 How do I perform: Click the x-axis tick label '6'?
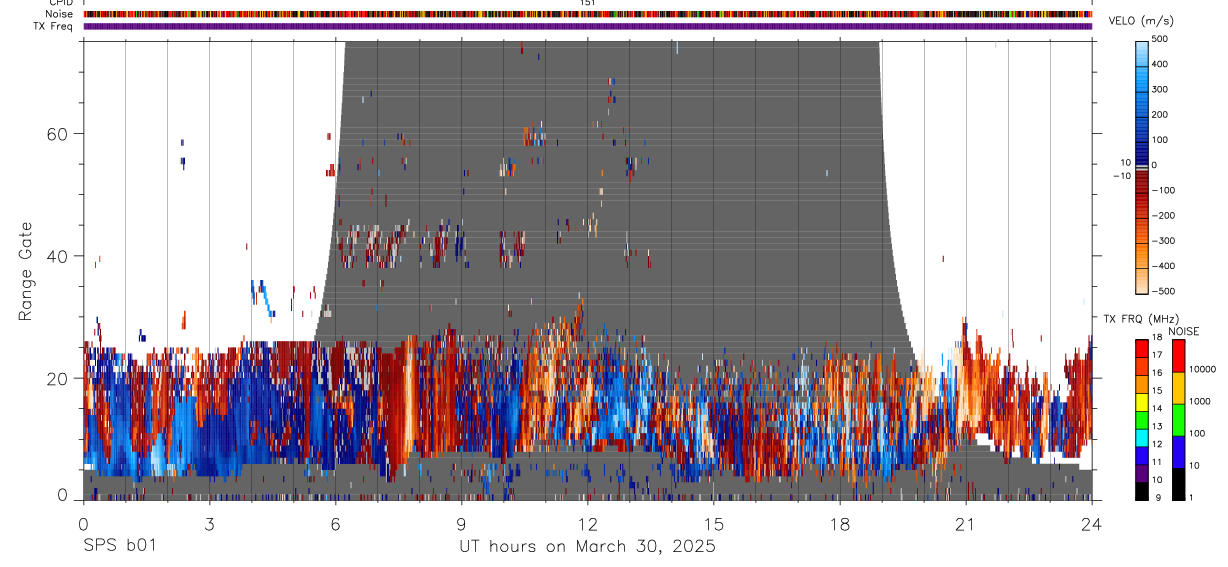click(x=335, y=523)
